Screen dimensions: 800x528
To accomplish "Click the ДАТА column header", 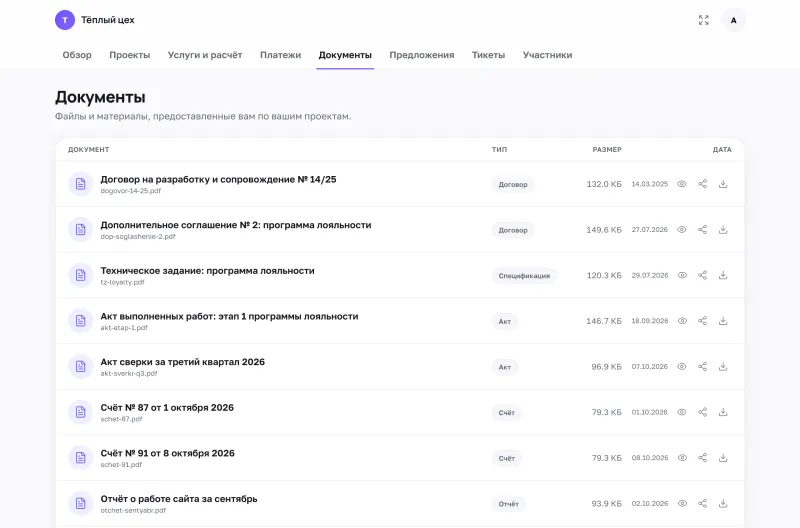I will tap(722, 149).
